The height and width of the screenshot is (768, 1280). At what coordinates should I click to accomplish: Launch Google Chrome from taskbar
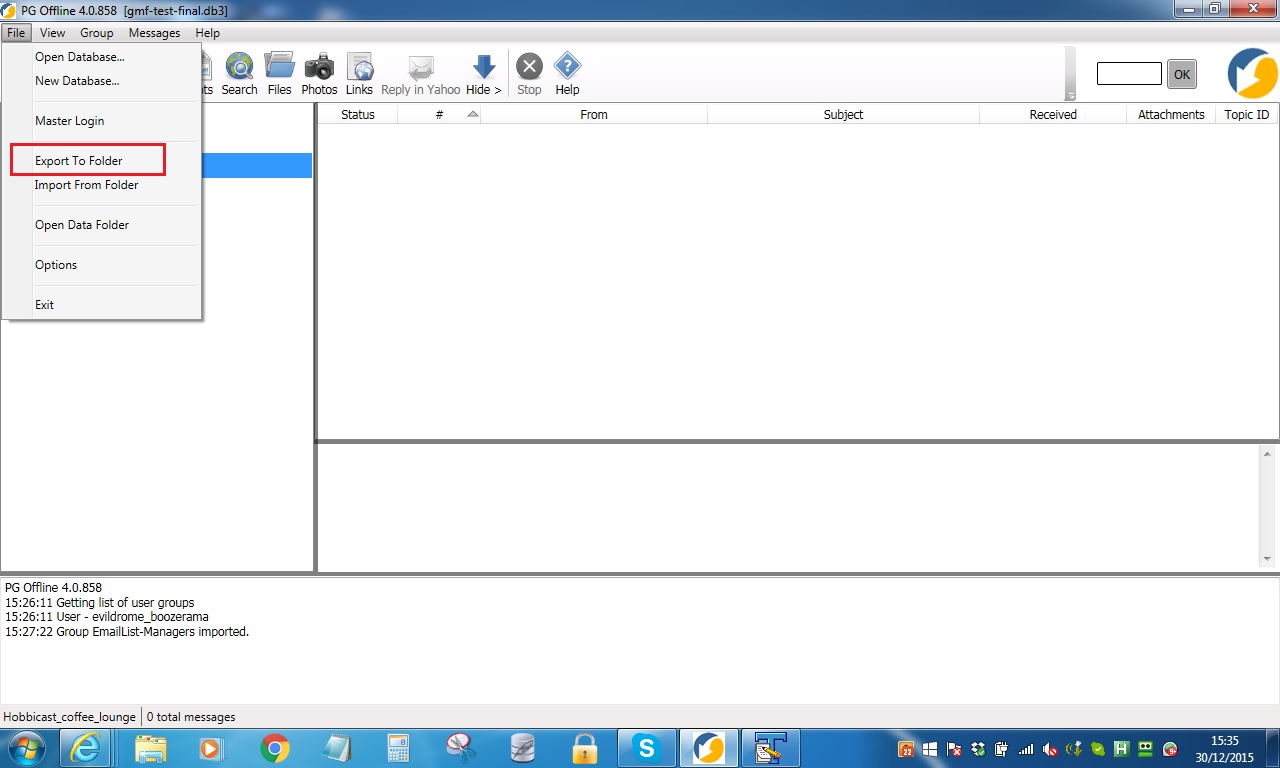point(275,748)
